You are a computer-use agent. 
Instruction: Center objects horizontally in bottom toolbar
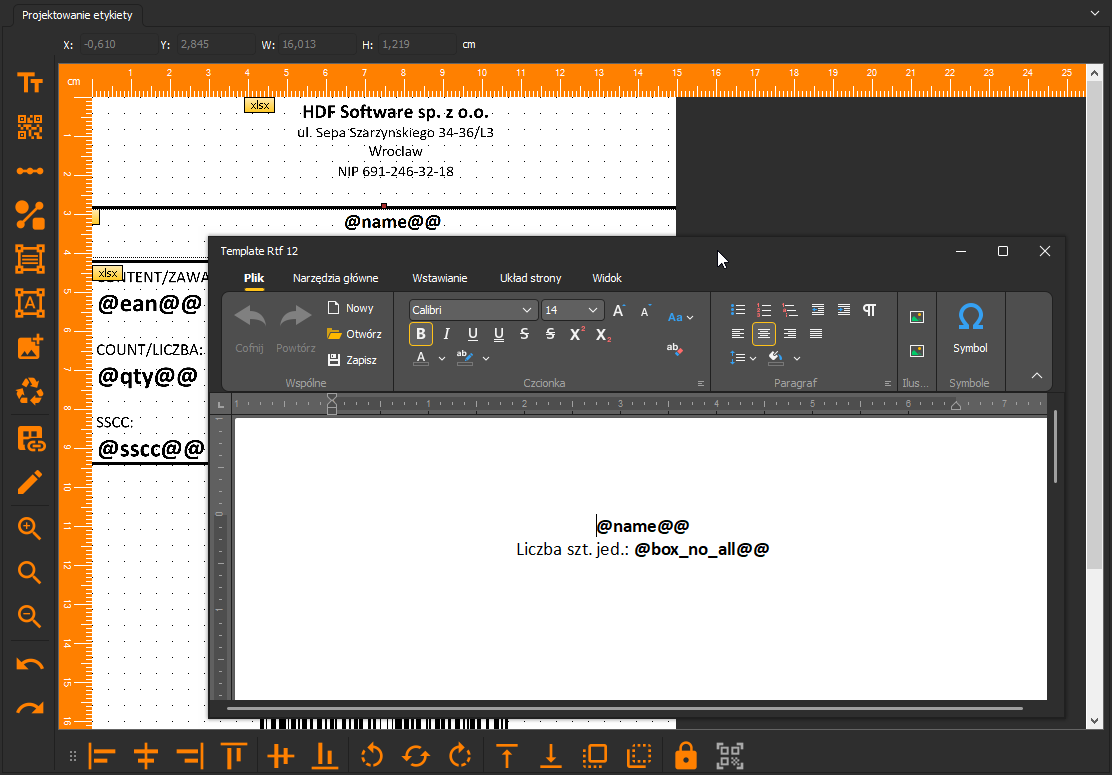[x=145, y=756]
